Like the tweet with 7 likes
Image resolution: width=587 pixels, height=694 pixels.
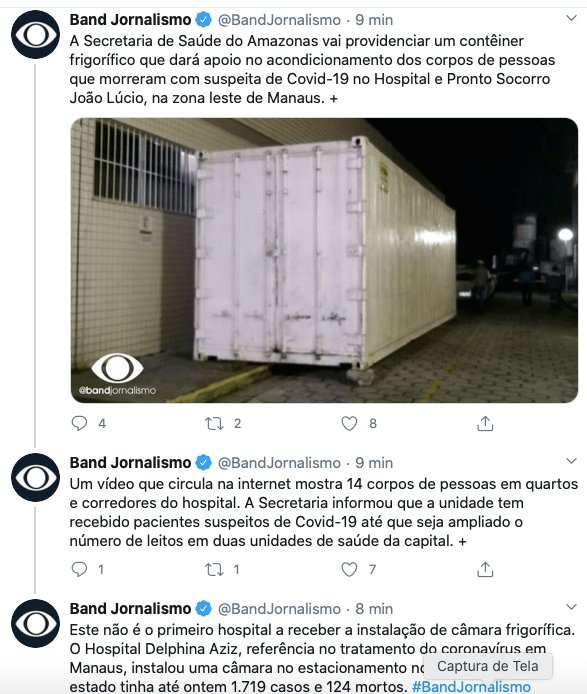[x=349, y=569]
